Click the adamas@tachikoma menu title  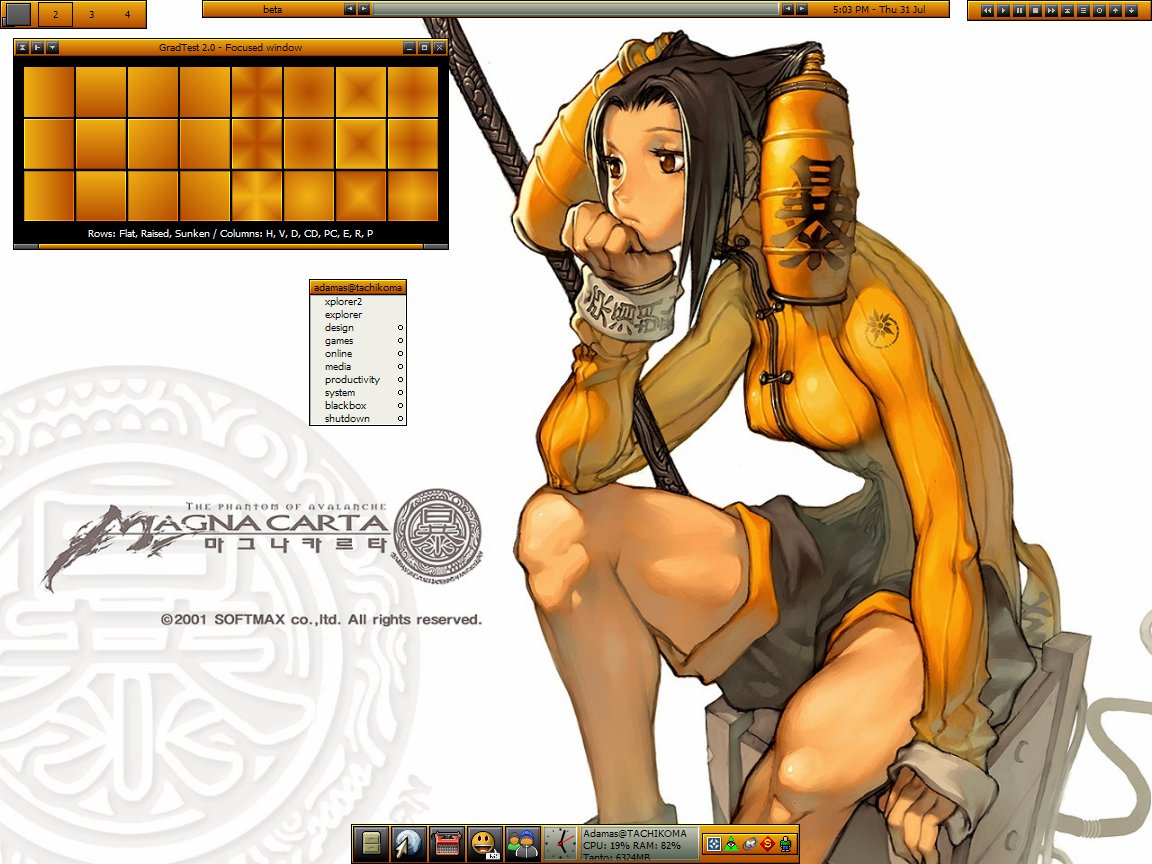click(358, 287)
